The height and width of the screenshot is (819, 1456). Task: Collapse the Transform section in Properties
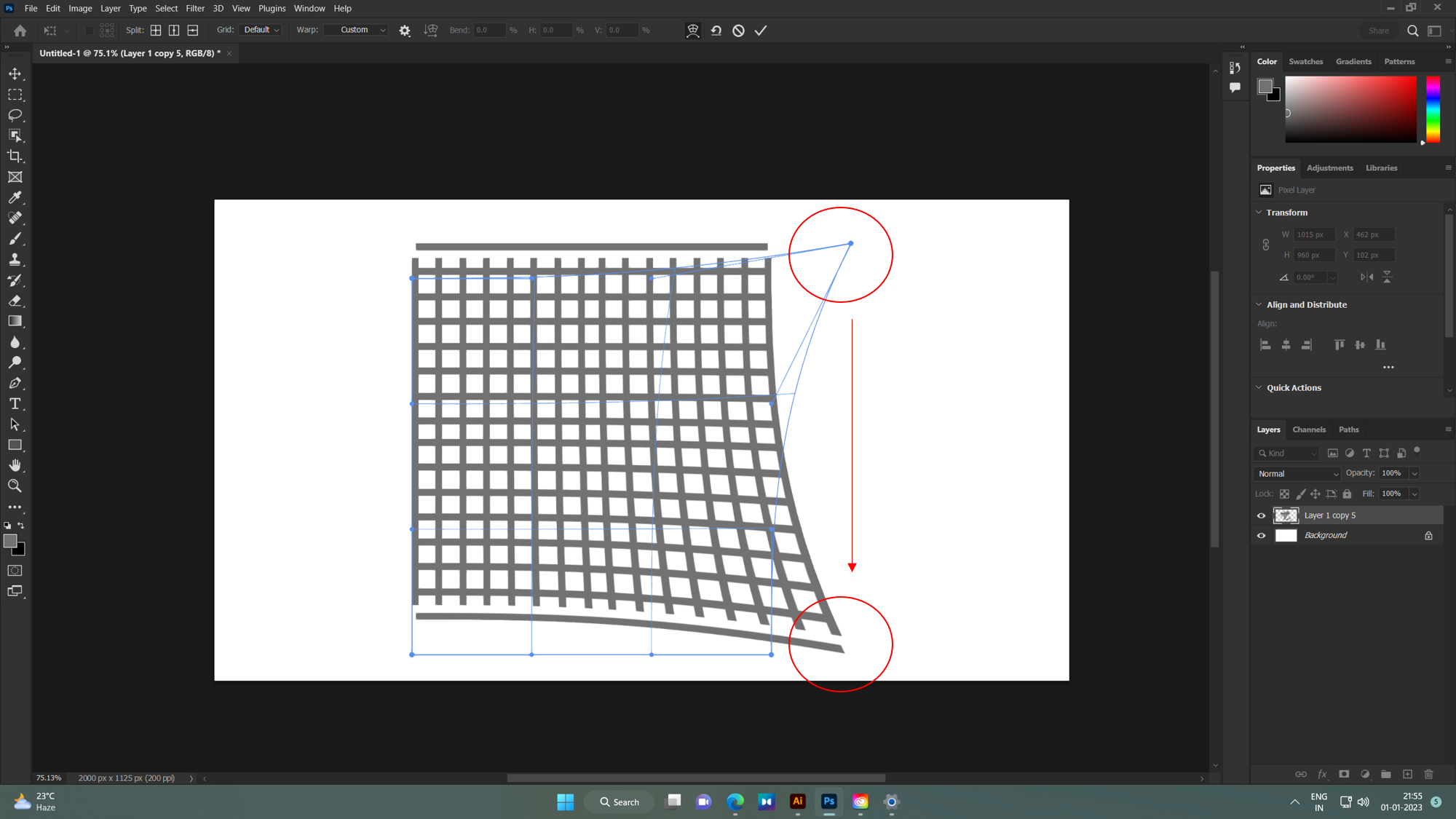tap(1259, 212)
